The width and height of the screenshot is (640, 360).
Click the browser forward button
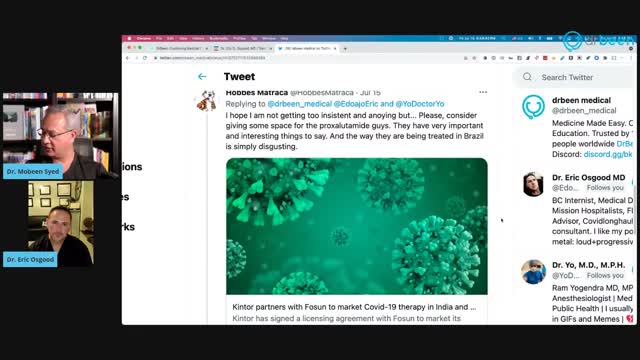point(136,58)
